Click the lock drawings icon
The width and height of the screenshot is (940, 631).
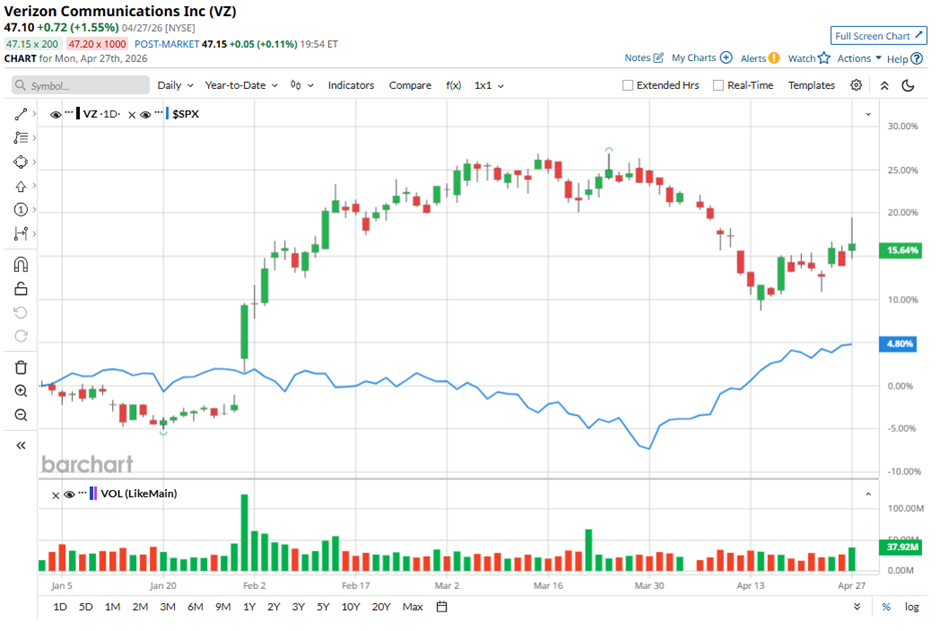(21, 289)
